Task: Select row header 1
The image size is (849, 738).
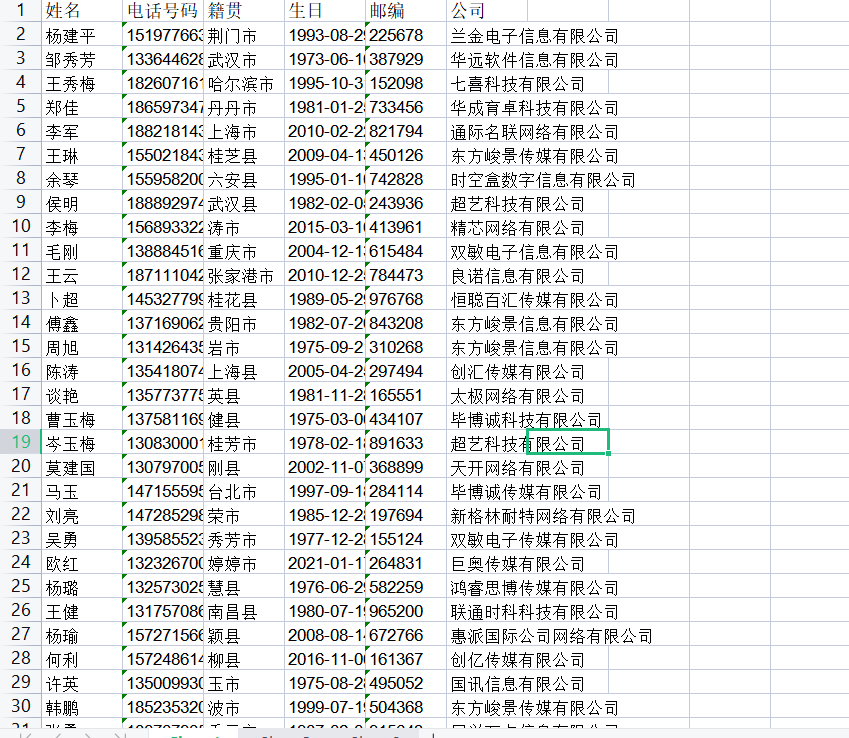Action: 20,10
